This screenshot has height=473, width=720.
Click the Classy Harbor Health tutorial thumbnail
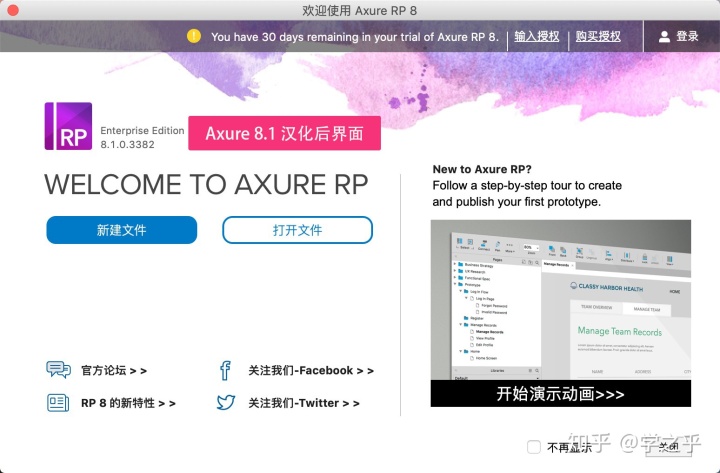pos(560,300)
